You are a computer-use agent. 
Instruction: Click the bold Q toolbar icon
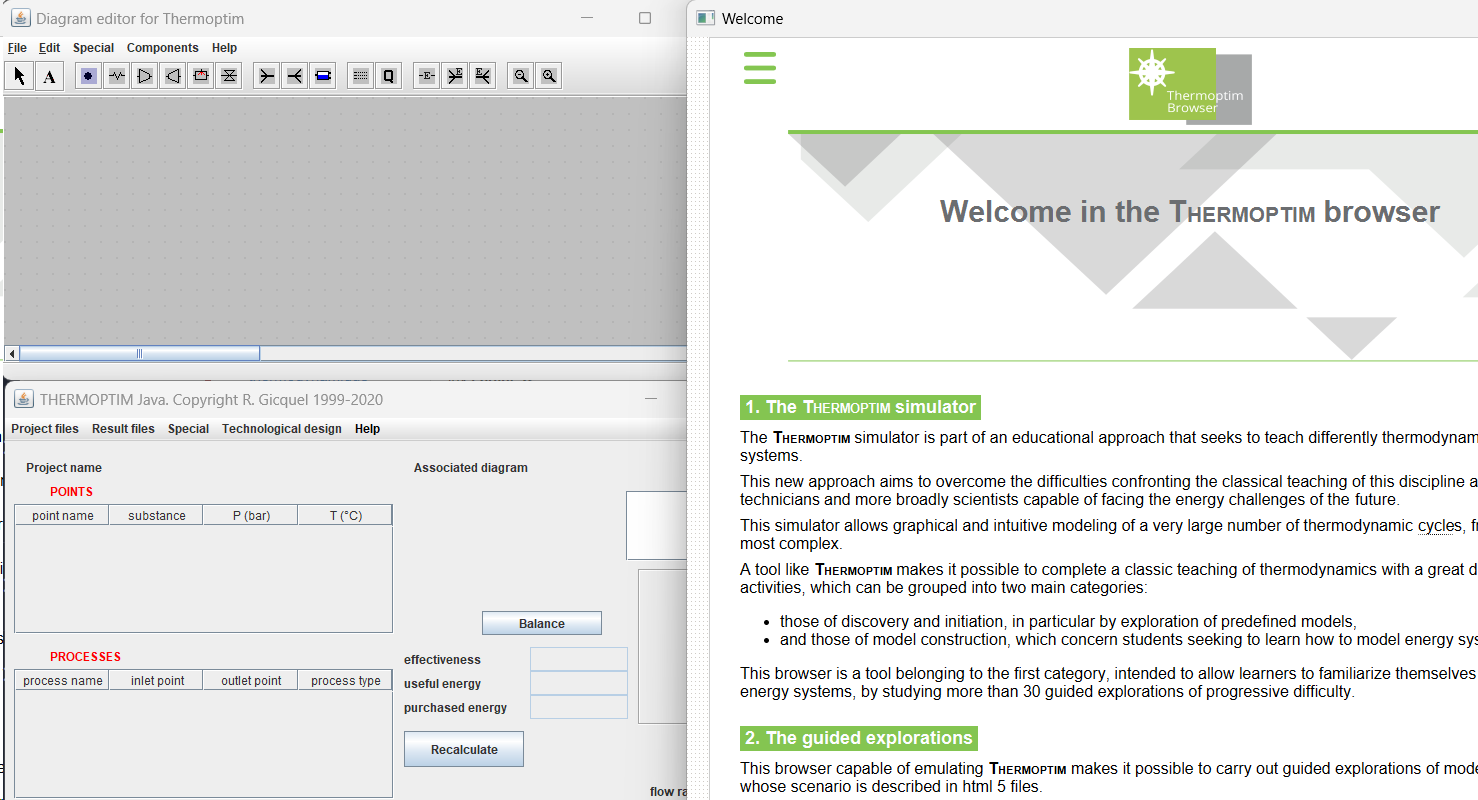[x=389, y=76]
